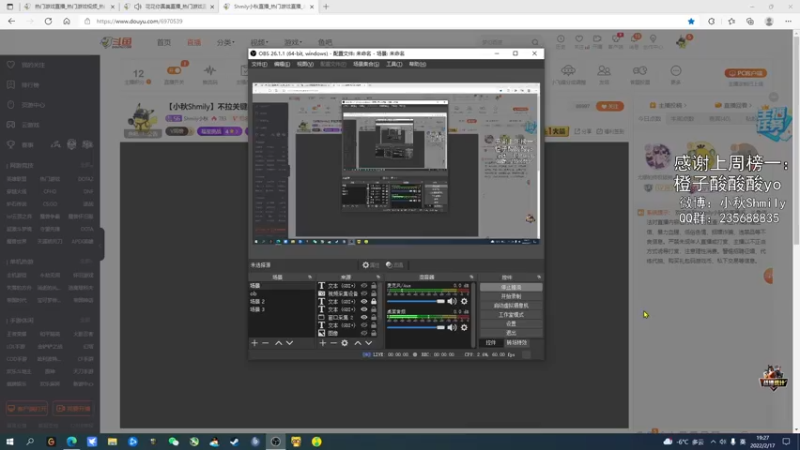800x450 pixels.
Task: Open 桌面音频 mixer settings gear
Action: point(464,328)
